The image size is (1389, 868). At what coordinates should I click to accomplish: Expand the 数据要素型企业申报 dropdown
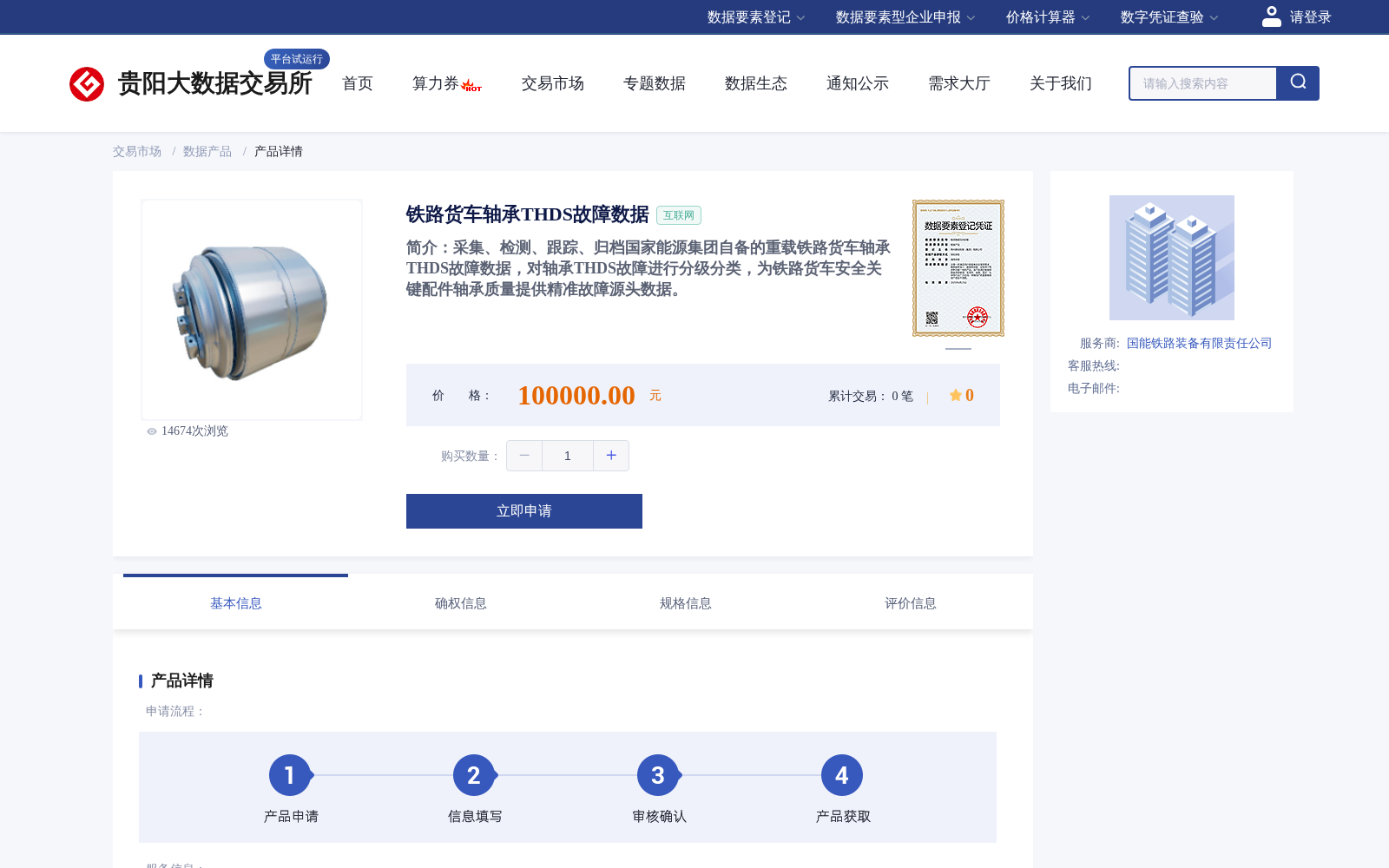pyautogui.click(x=905, y=17)
